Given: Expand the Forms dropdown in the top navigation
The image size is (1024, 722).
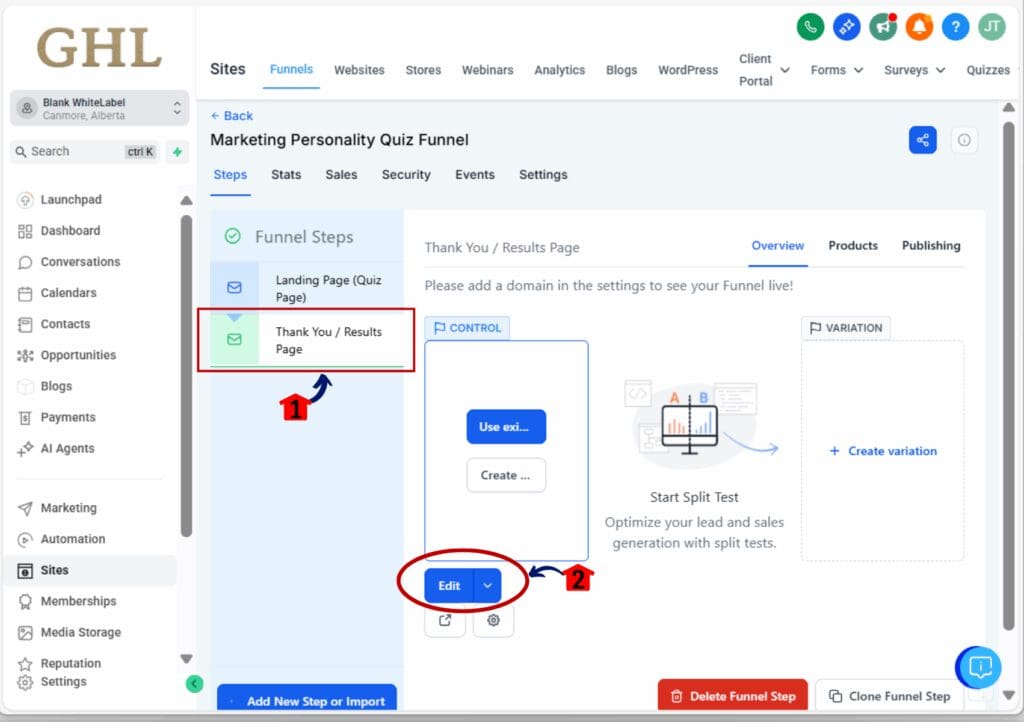Looking at the screenshot, I should (x=836, y=70).
